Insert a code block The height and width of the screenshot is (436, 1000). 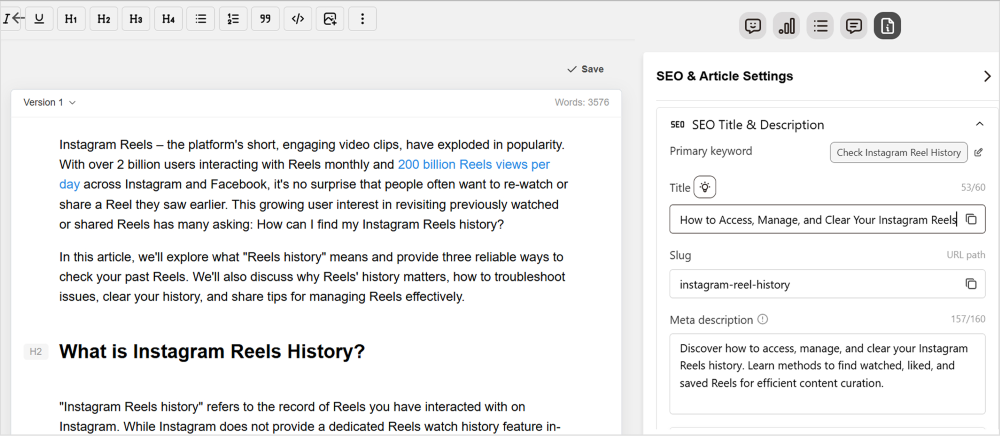click(298, 18)
